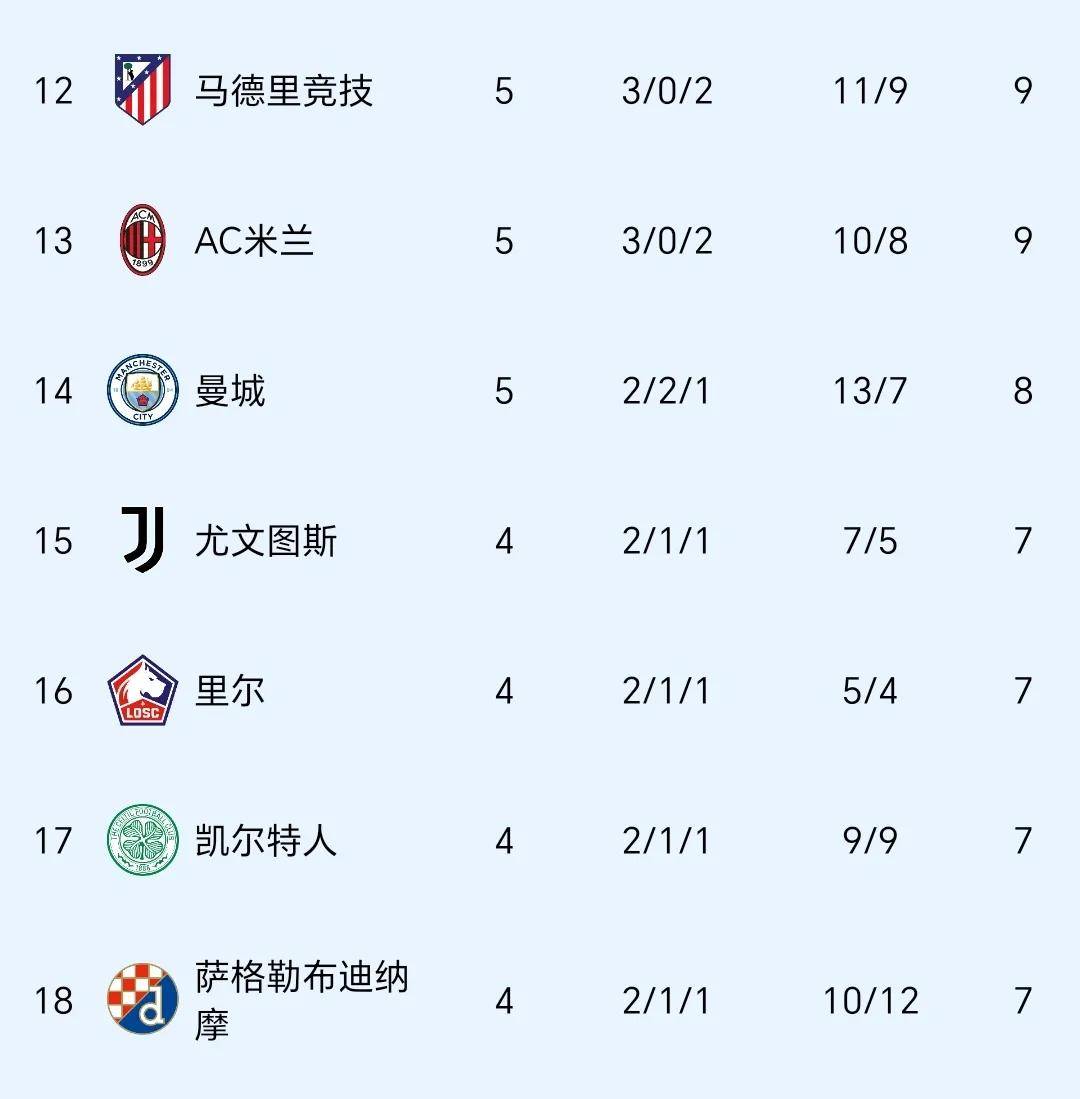This screenshot has width=1080, height=1099.
Task: Click the Lille LOSC club crest
Action: pos(143,690)
